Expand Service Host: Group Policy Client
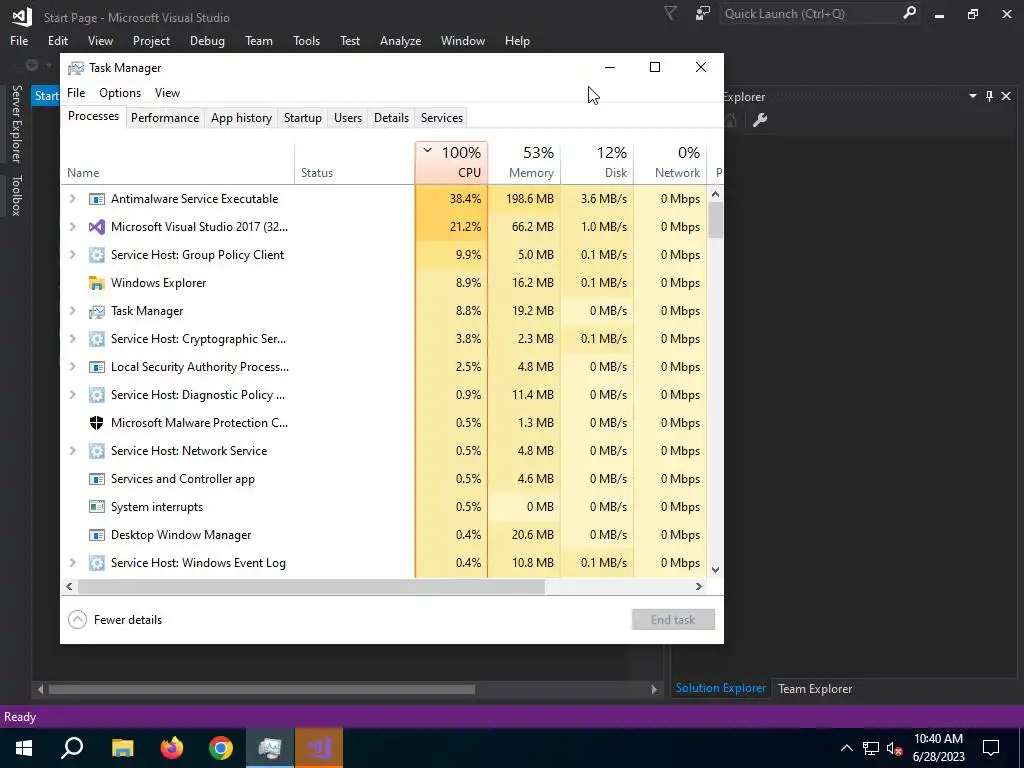This screenshot has width=1024, height=768. pos(72,255)
